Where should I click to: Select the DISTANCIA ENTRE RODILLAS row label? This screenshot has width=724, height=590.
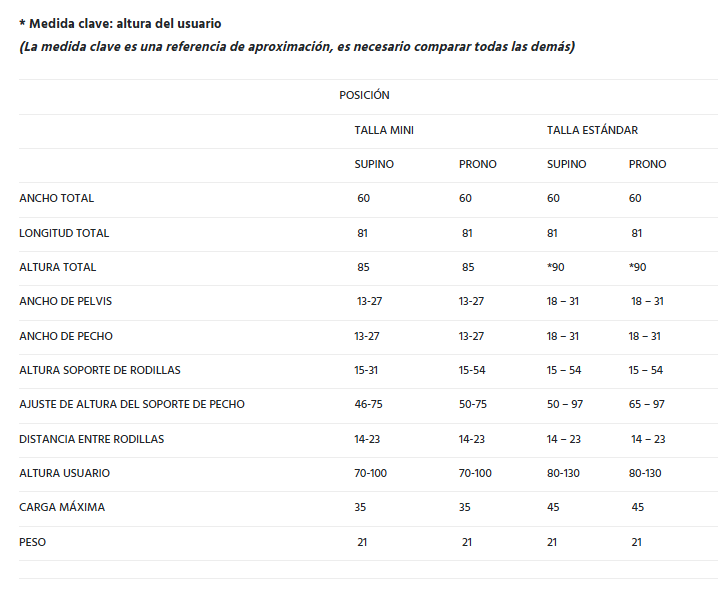tap(92, 439)
